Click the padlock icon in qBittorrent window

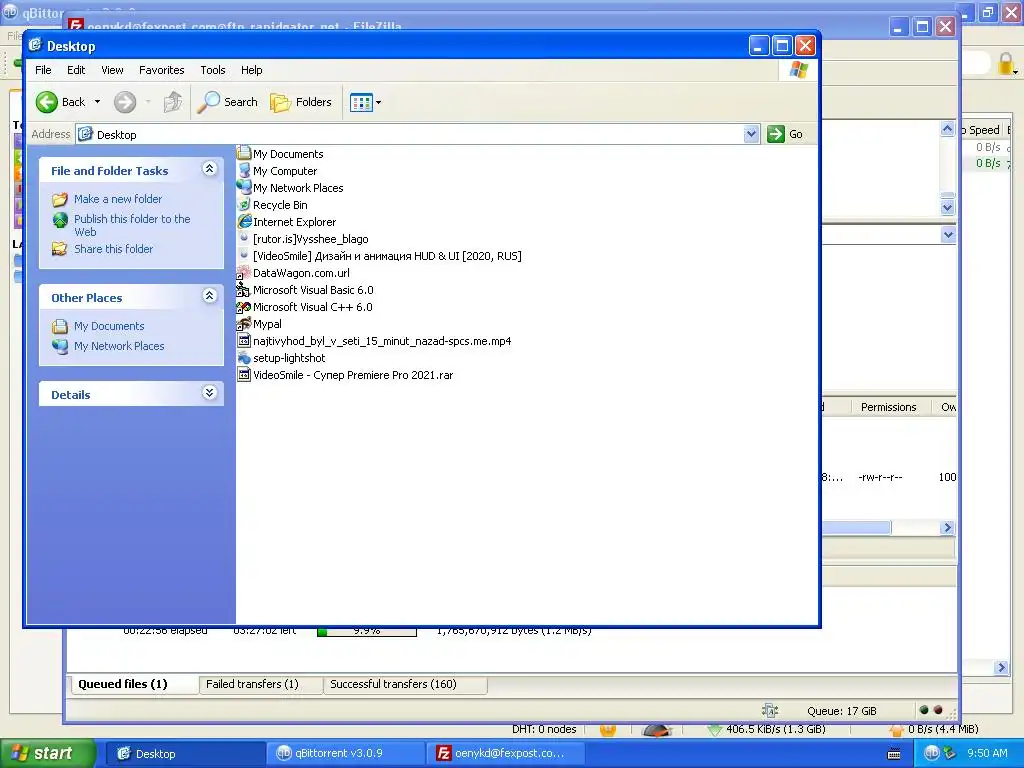tap(1006, 64)
